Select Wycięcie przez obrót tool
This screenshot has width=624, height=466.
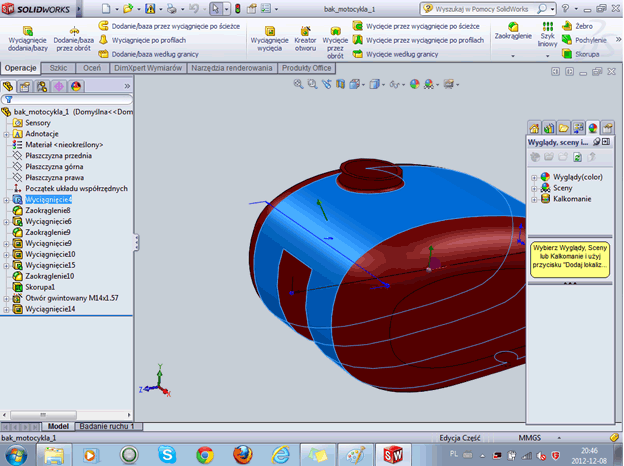[335, 42]
